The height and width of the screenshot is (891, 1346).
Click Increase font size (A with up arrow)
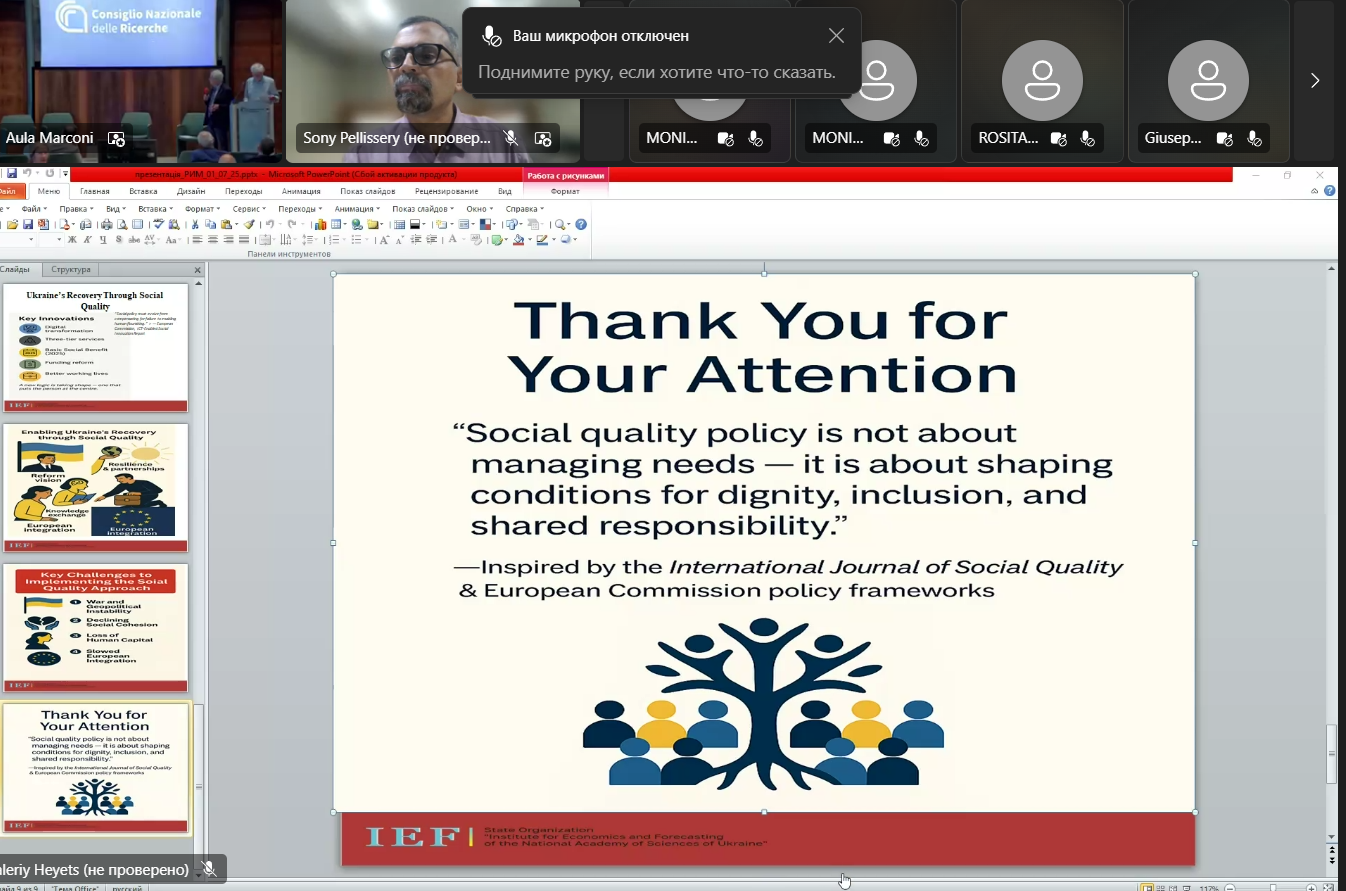(x=383, y=240)
